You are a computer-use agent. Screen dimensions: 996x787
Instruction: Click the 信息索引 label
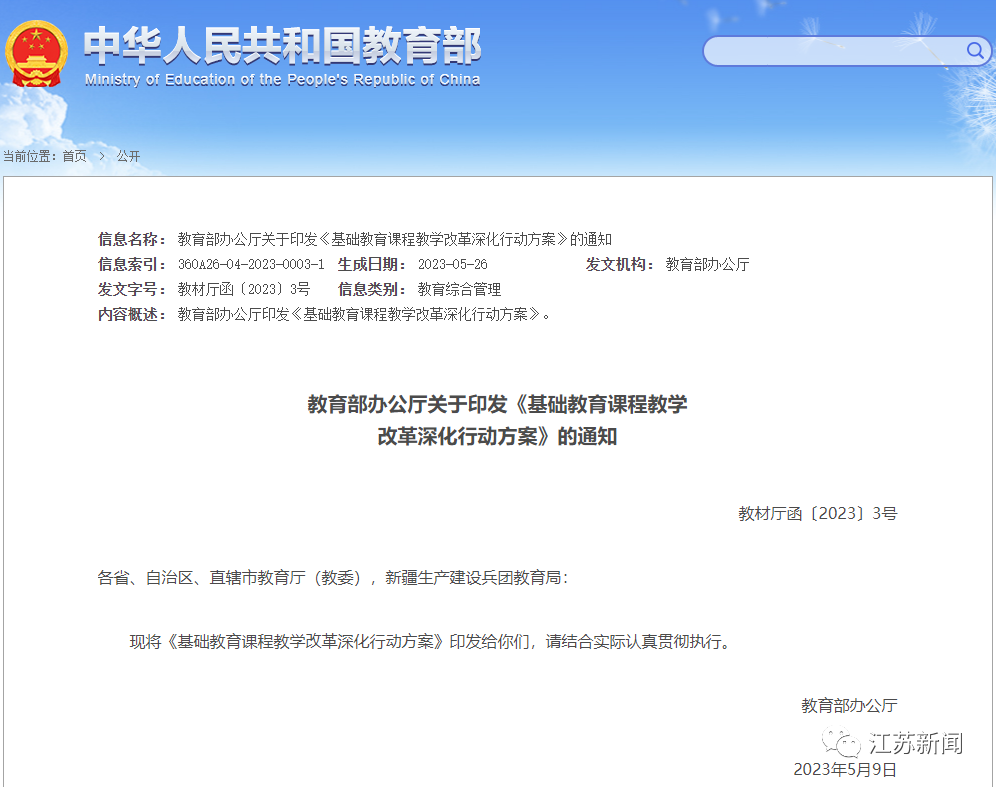coord(132,264)
